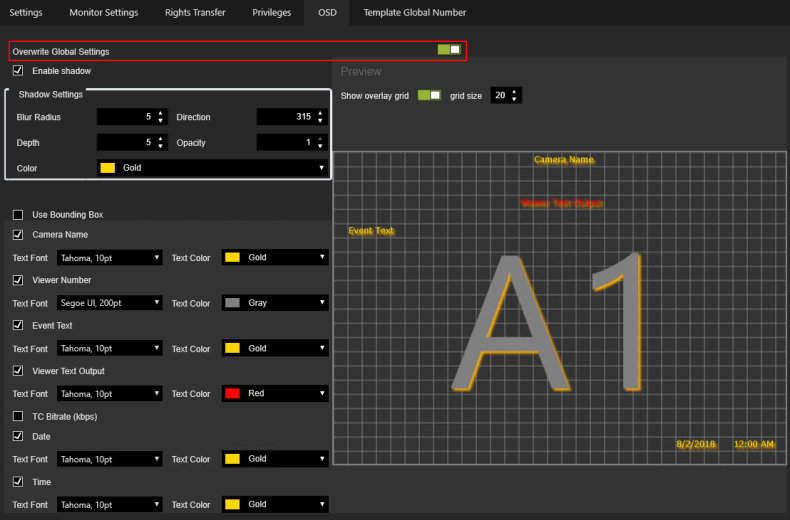Select Viewer Text Output in preview
Screen dimensions: 790x520
coord(561,203)
